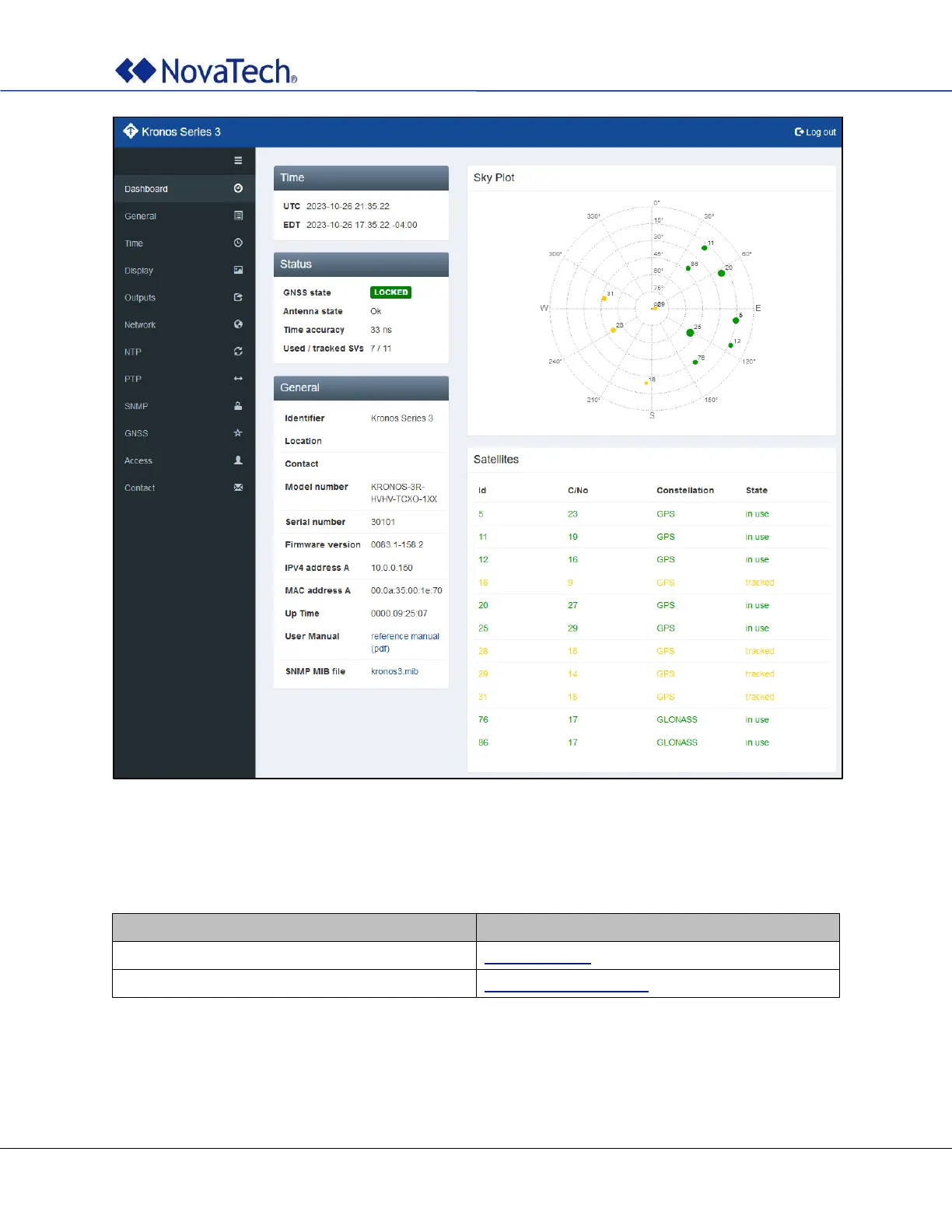The height and width of the screenshot is (1232, 952).
Task: Open the reference manual pdf link
Action: tap(404, 642)
